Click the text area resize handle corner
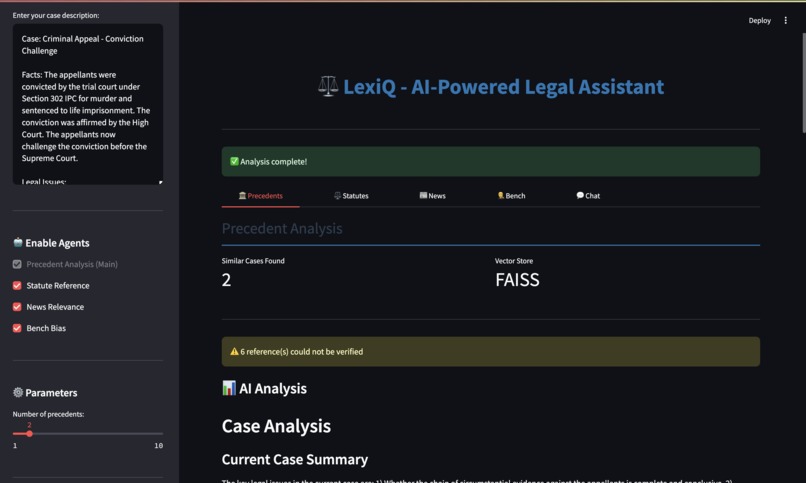The image size is (806, 483). pyautogui.click(x=160, y=182)
